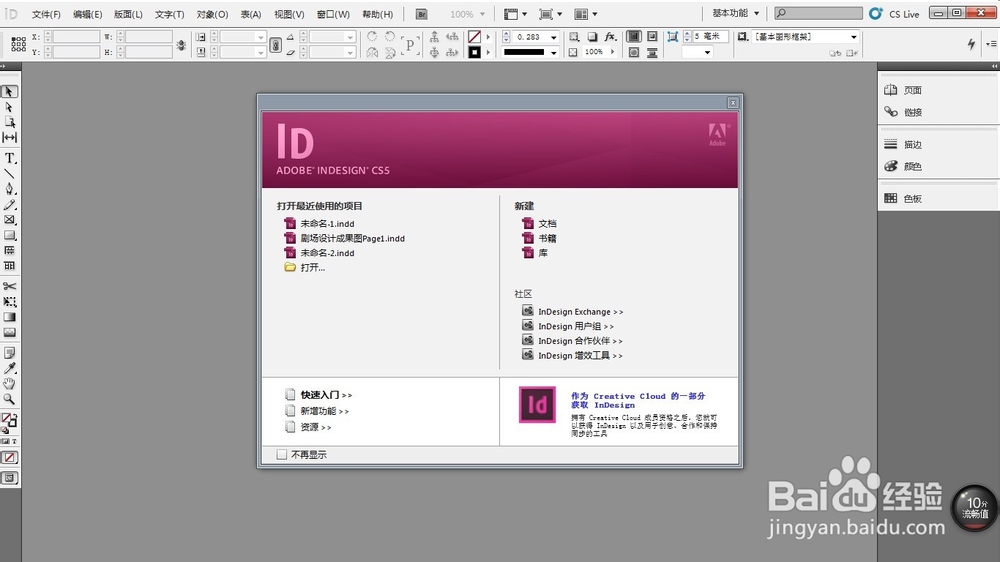Open the 色板 swatches panel
This screenshot has width=1000, height=562.
(x=912, y=198)
